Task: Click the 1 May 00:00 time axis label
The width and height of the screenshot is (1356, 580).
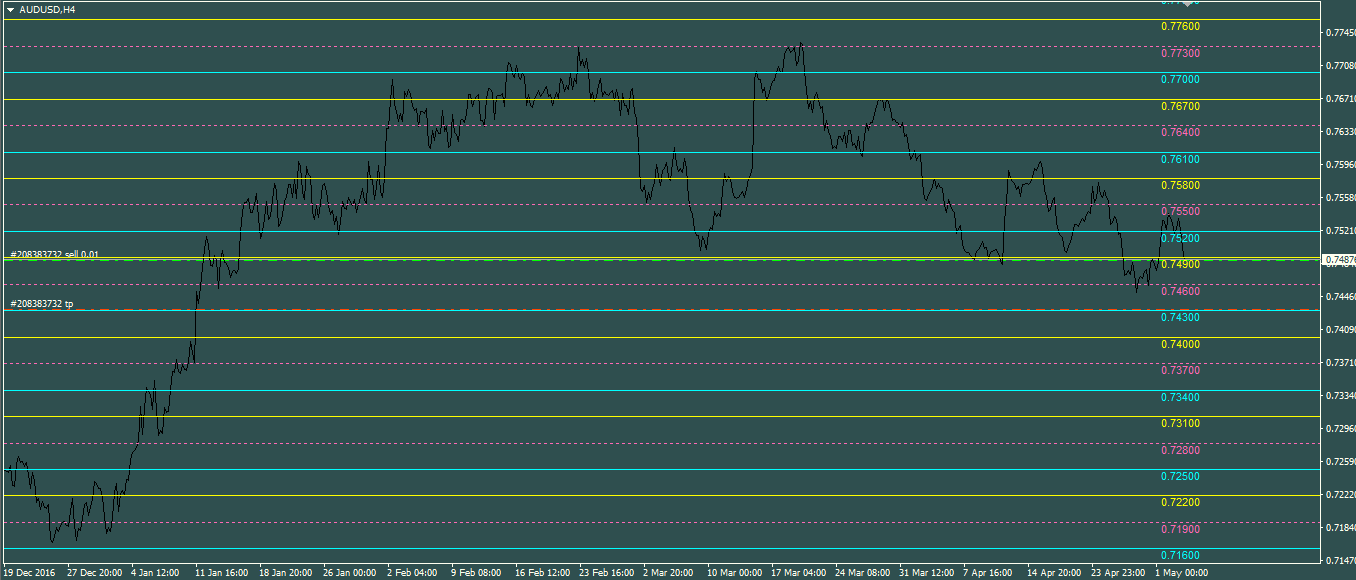Action: coord(1182,573)
